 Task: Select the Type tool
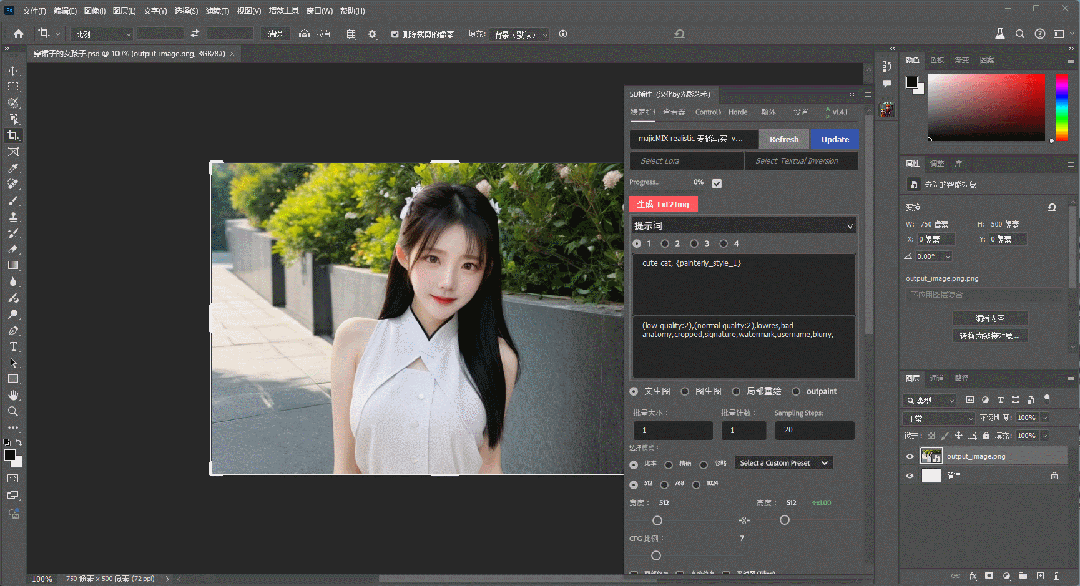click(14, 346)
